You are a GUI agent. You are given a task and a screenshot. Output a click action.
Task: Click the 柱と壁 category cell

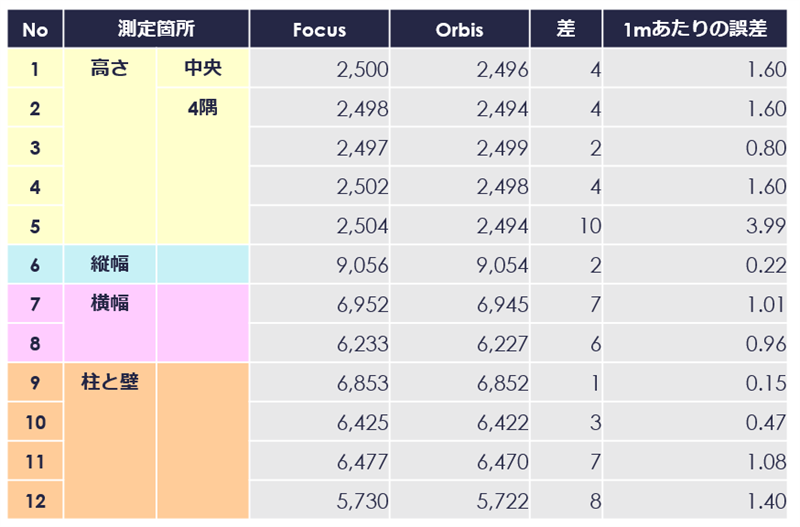coord(109,382)
